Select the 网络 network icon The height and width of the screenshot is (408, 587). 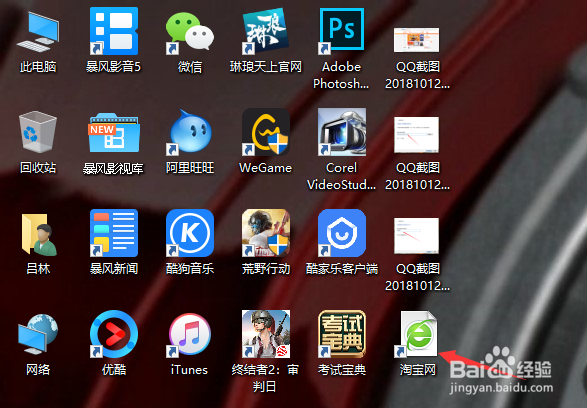38,334
